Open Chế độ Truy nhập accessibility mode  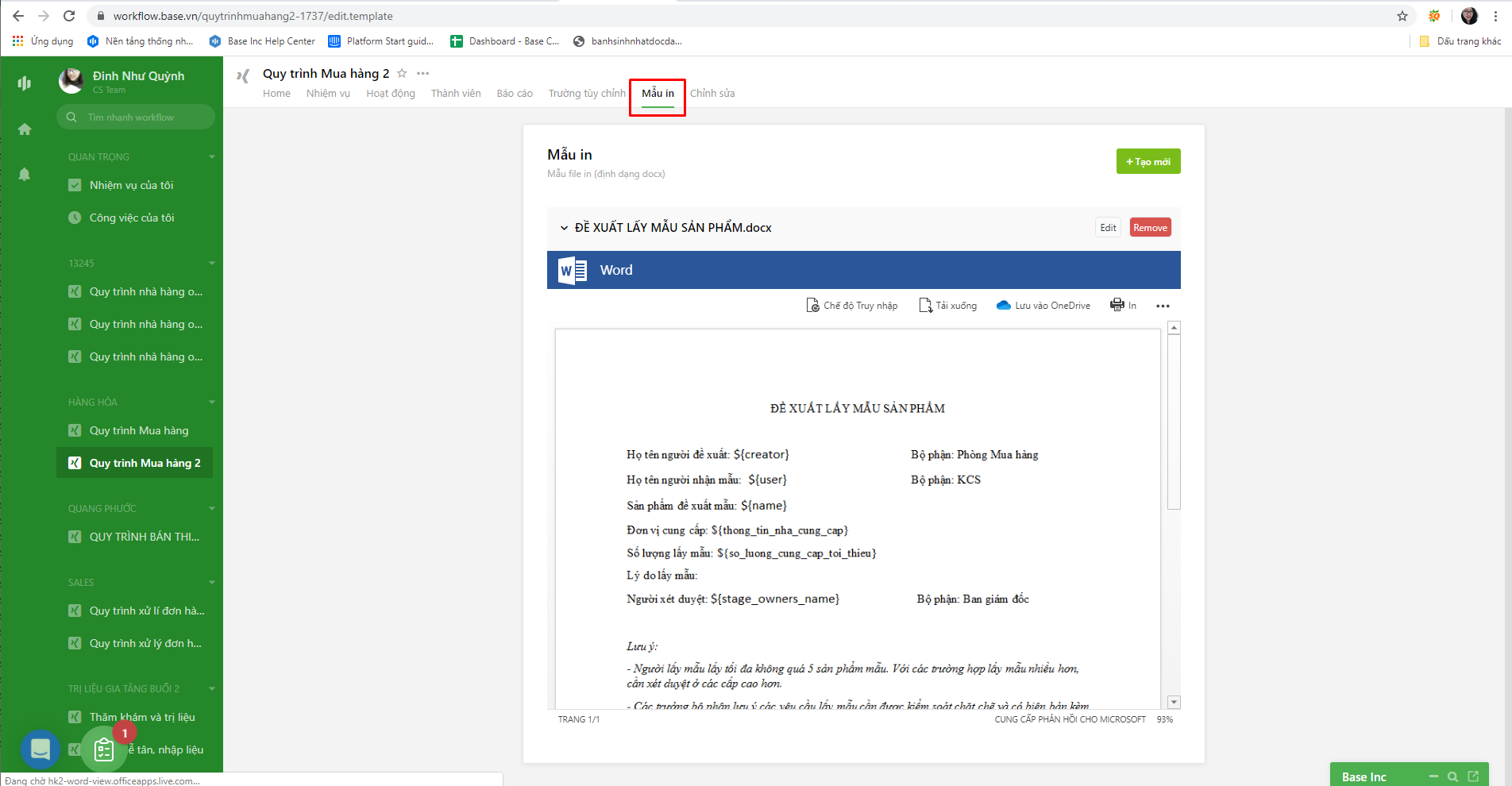point(851,305)
